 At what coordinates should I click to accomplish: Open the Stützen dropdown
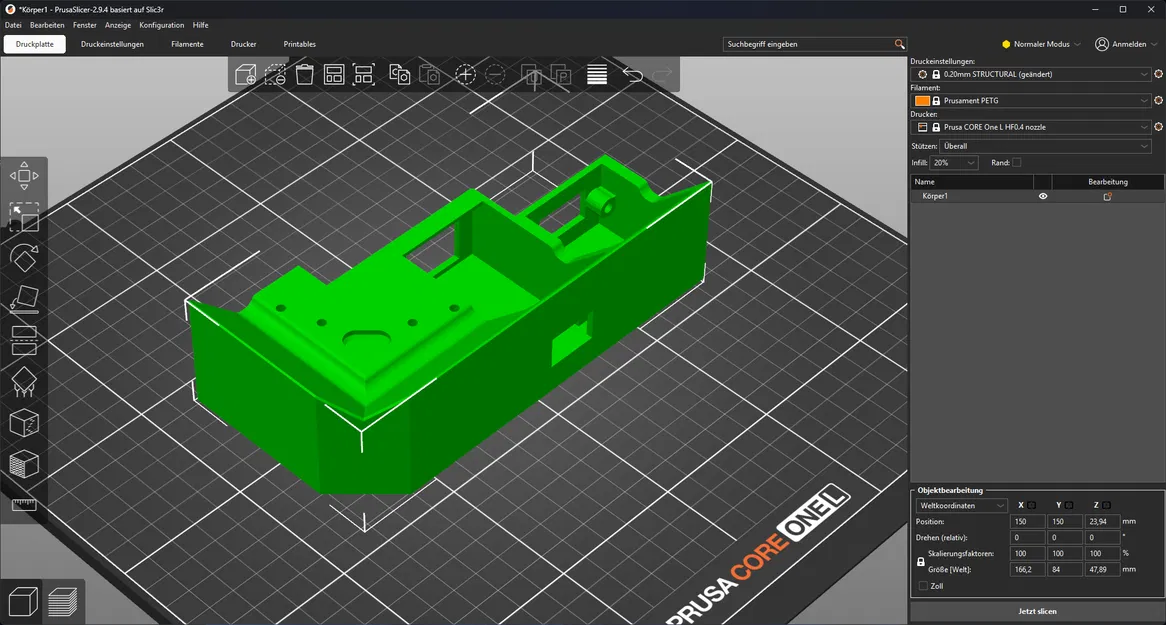[x=1044, y=146]
